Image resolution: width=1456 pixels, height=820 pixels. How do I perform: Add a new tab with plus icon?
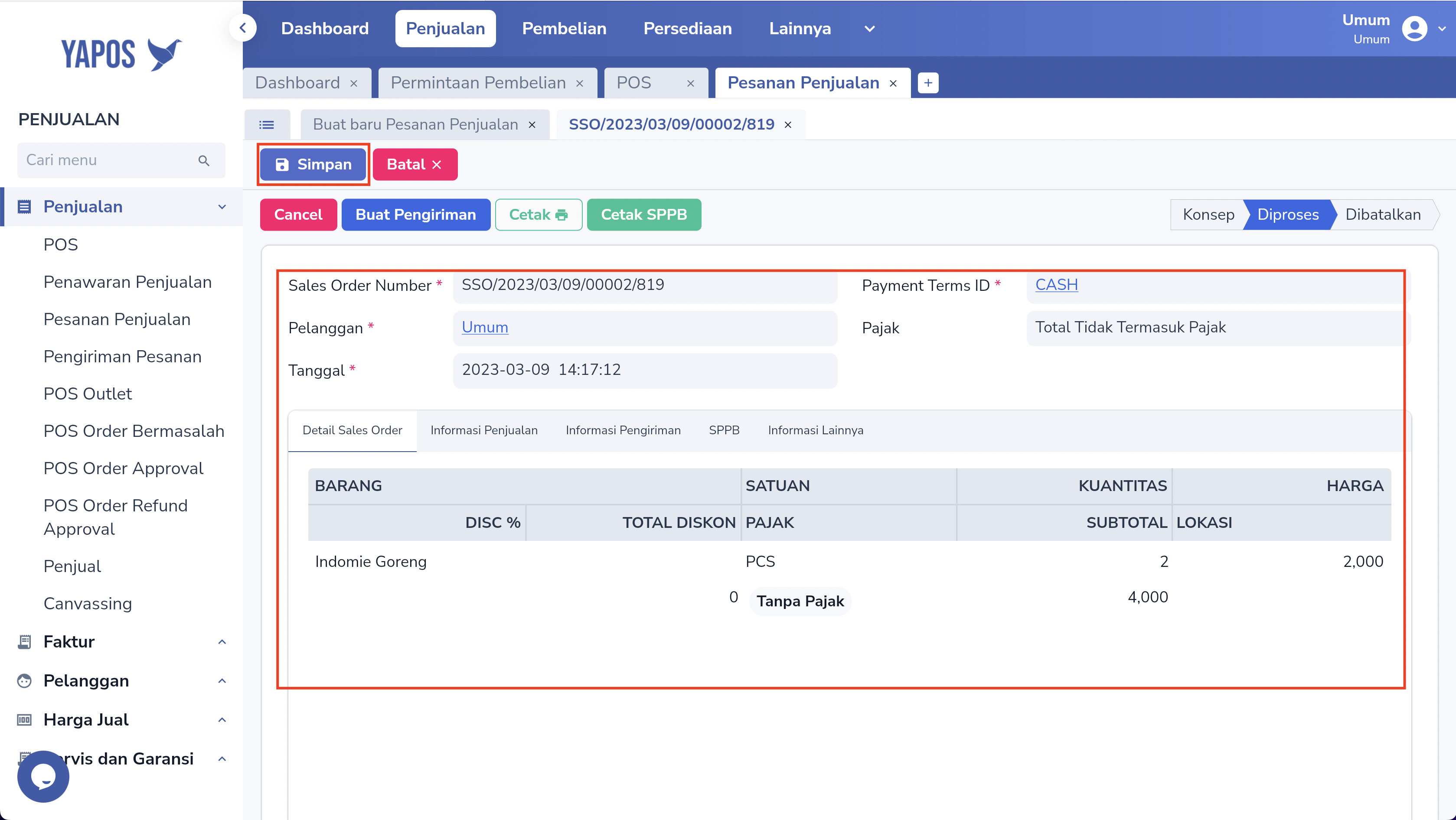928,83
